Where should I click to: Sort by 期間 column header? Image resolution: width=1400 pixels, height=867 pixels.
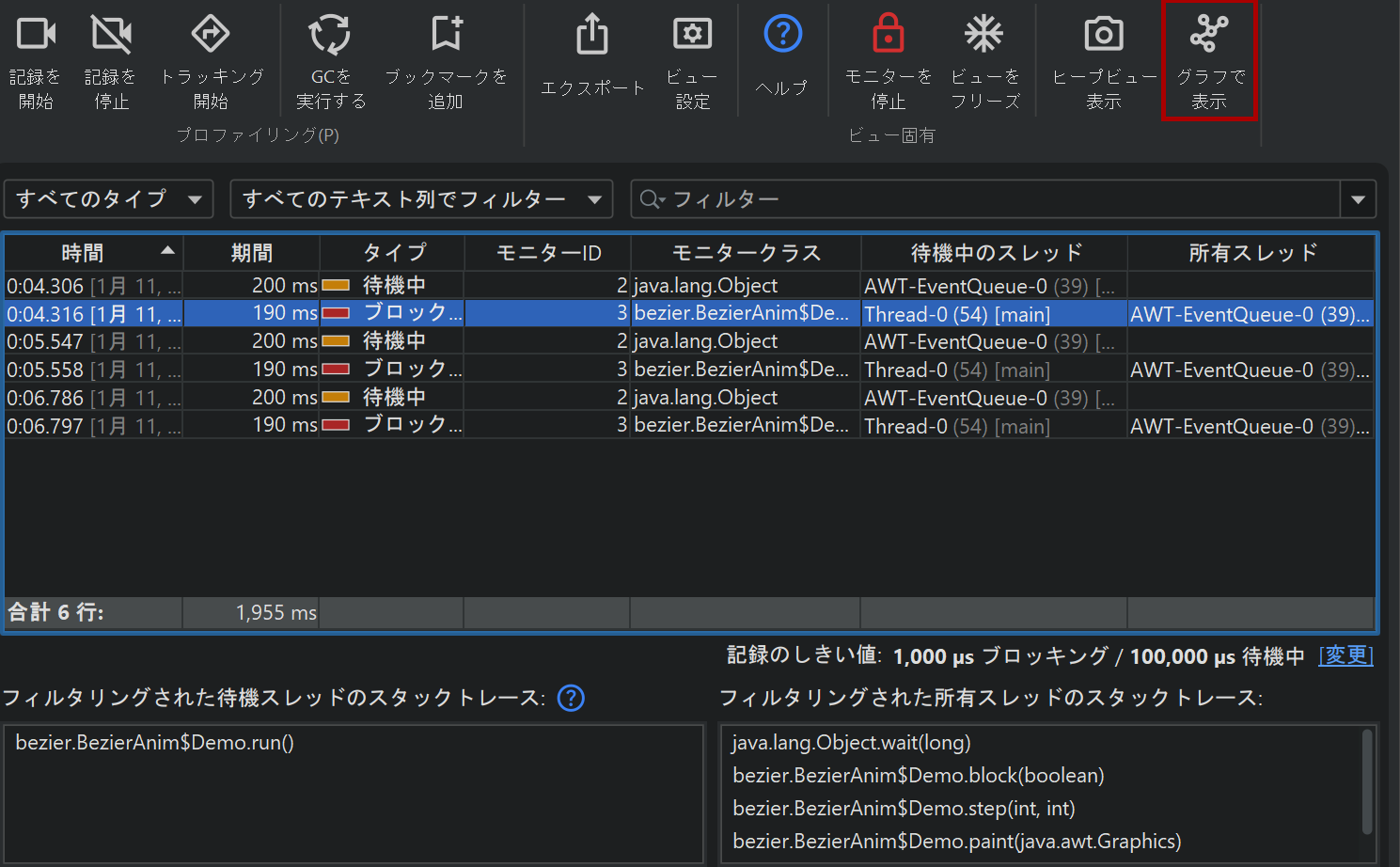pyautogui.click(x=251, y=253)
